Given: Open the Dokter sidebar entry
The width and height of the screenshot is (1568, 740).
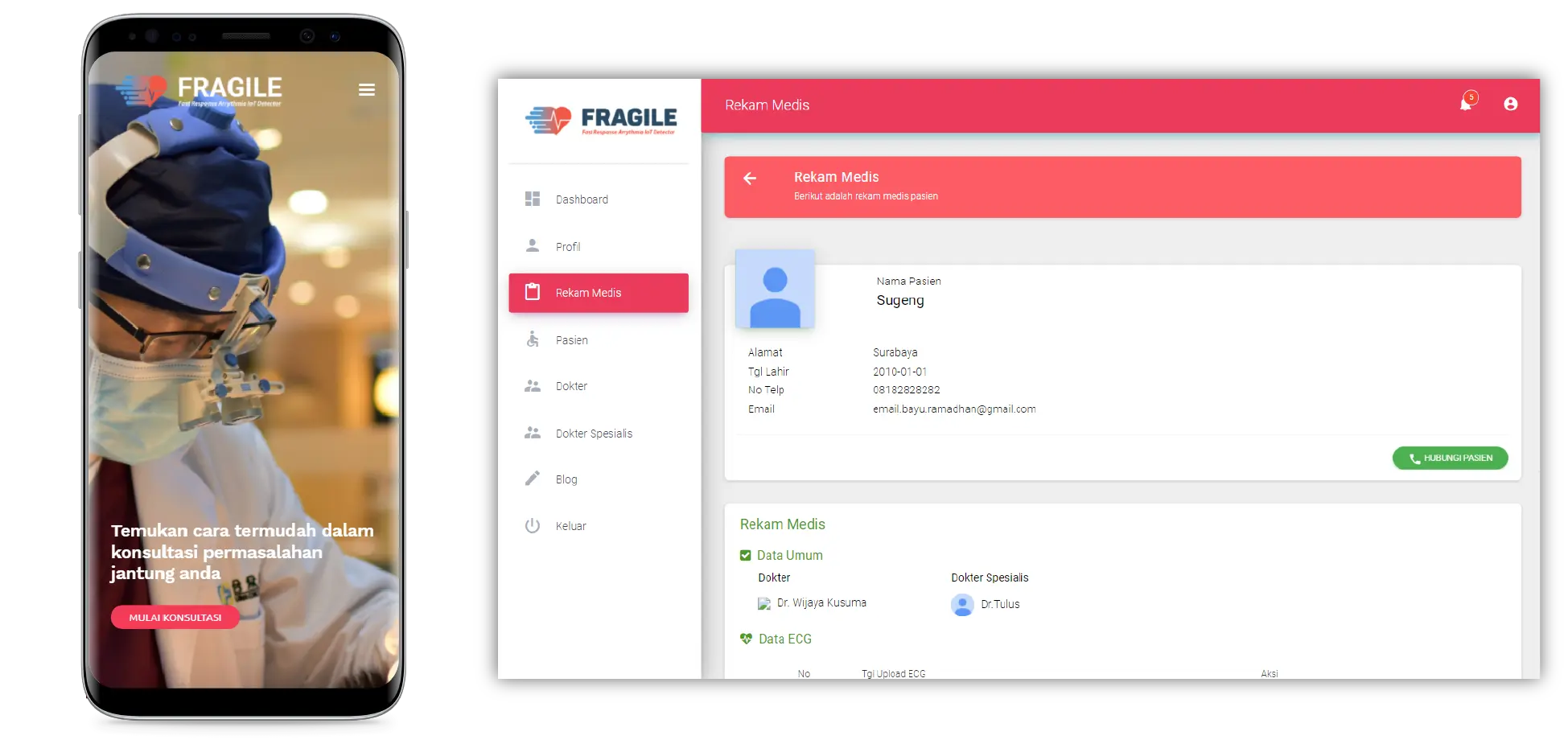Looking at the screenshot, I should coord(570,386).
